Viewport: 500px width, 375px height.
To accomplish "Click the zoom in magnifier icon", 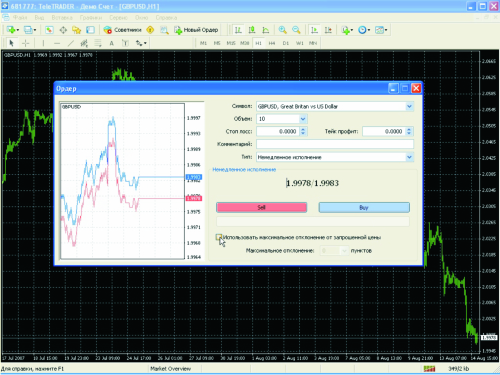I will 282,30.
